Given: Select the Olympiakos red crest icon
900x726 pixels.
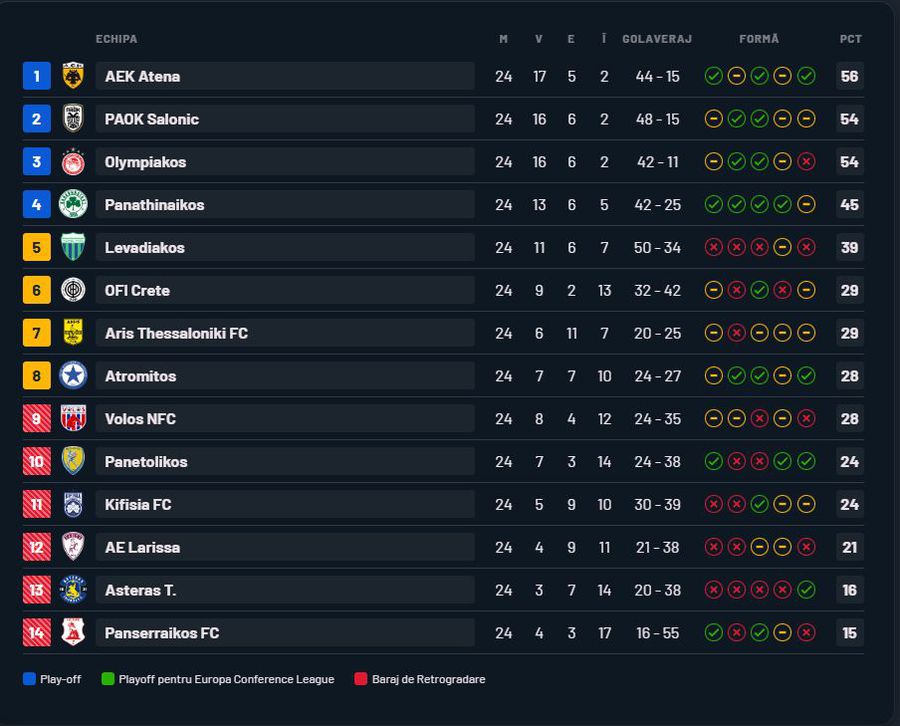Looking at the screenshot, I should coord(73,162).
